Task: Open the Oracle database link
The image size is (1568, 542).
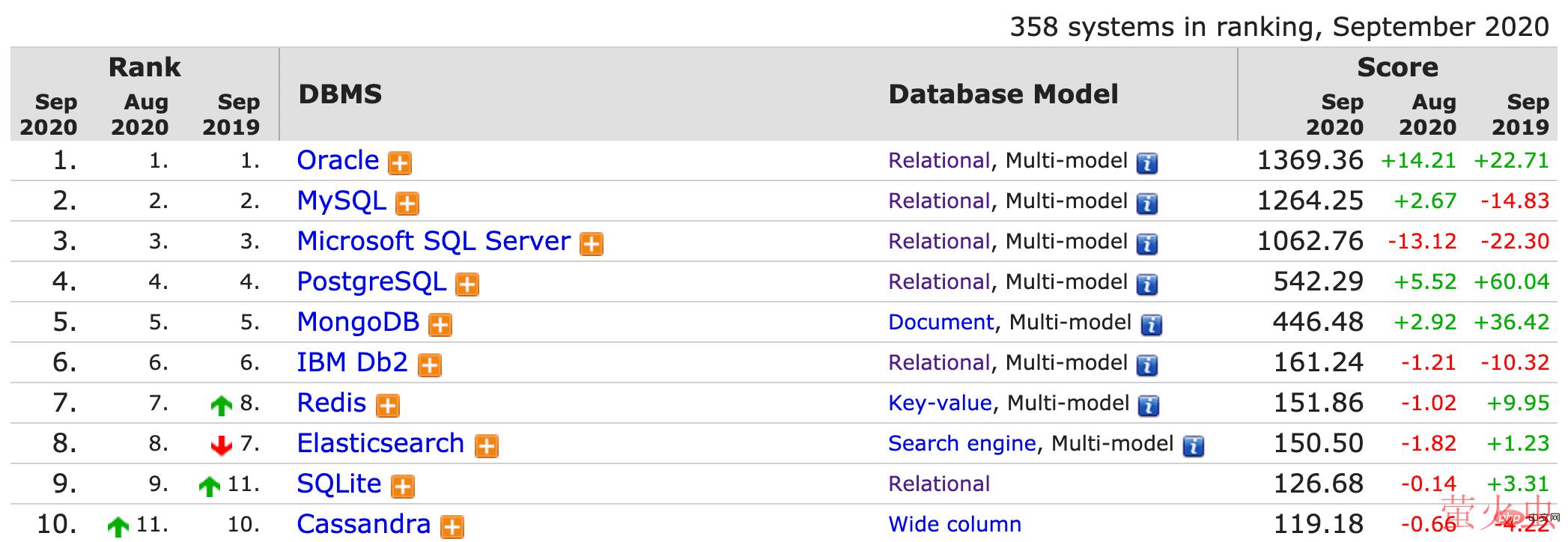Action: click(x=338, y=160)
